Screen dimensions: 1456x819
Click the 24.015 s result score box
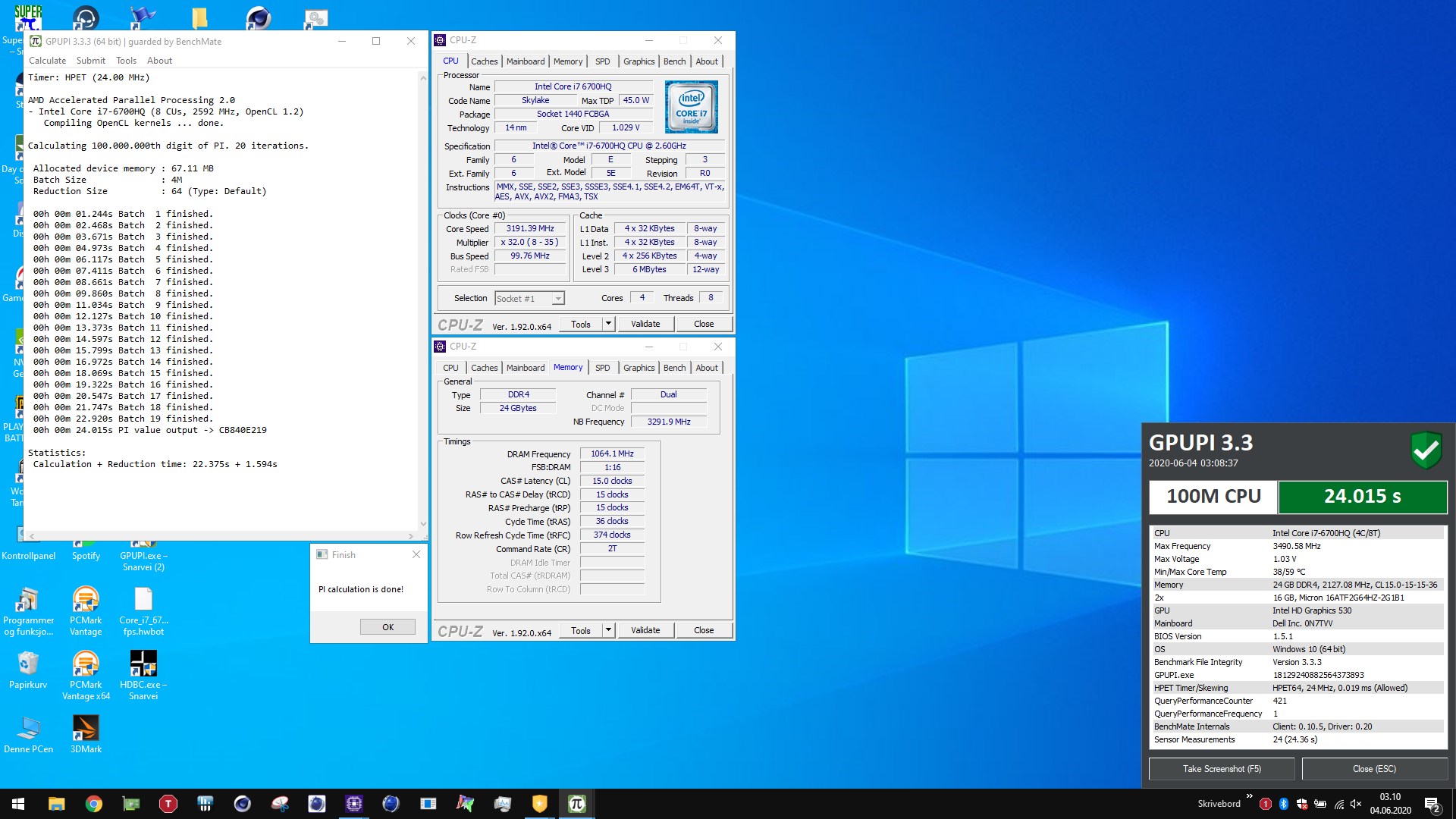(1363, 497)
